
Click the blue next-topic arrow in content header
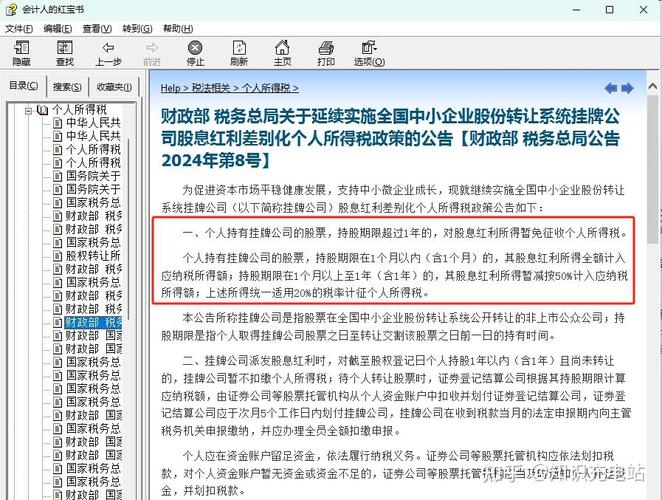pyautogui.click(x=627, y=88)
